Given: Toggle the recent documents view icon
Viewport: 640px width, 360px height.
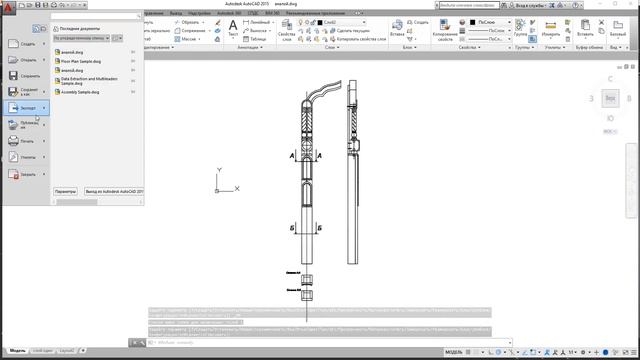Looking at the screenshot, I should 36,29.
